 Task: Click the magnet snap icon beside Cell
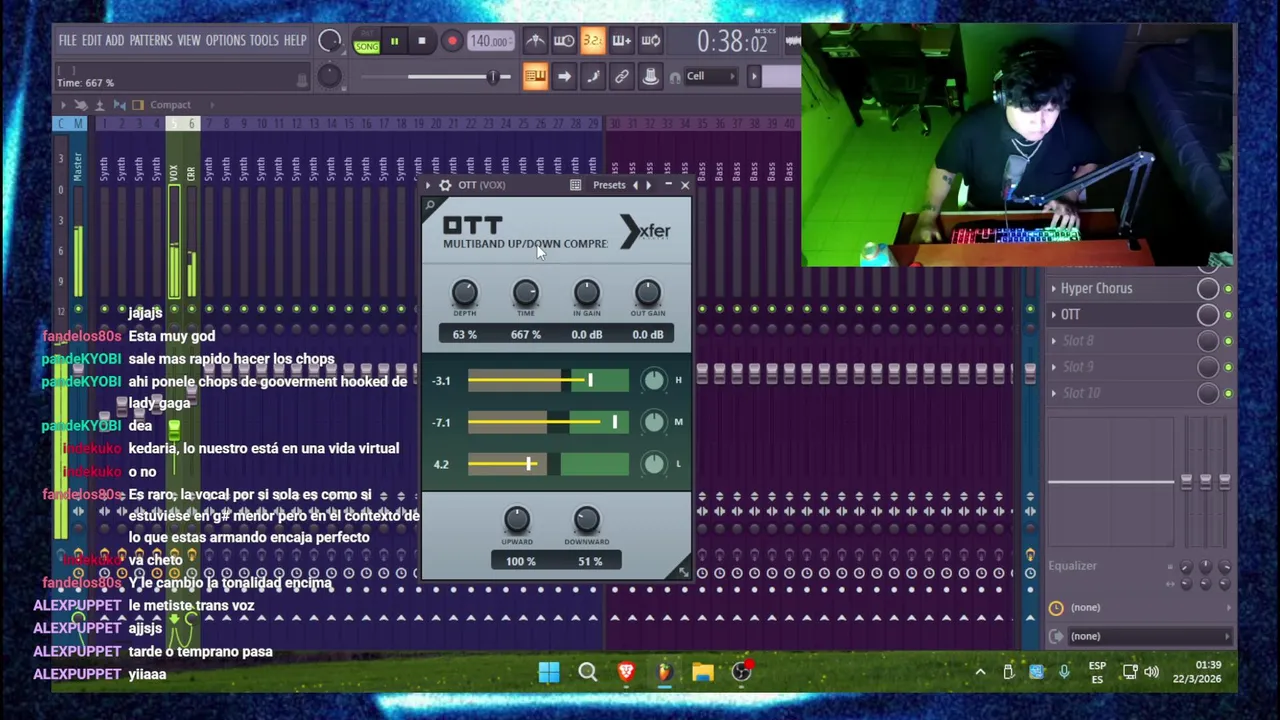[x=675, y=77]
